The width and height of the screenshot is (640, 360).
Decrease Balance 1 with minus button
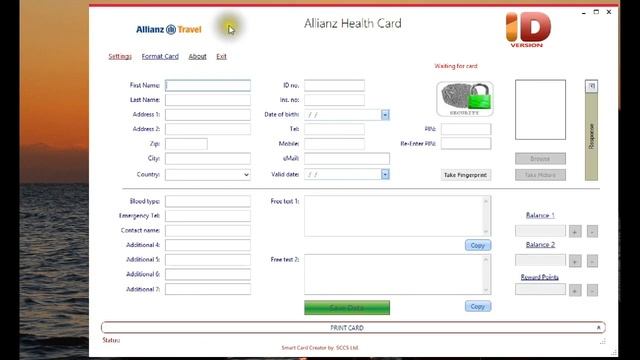point(592,231)
